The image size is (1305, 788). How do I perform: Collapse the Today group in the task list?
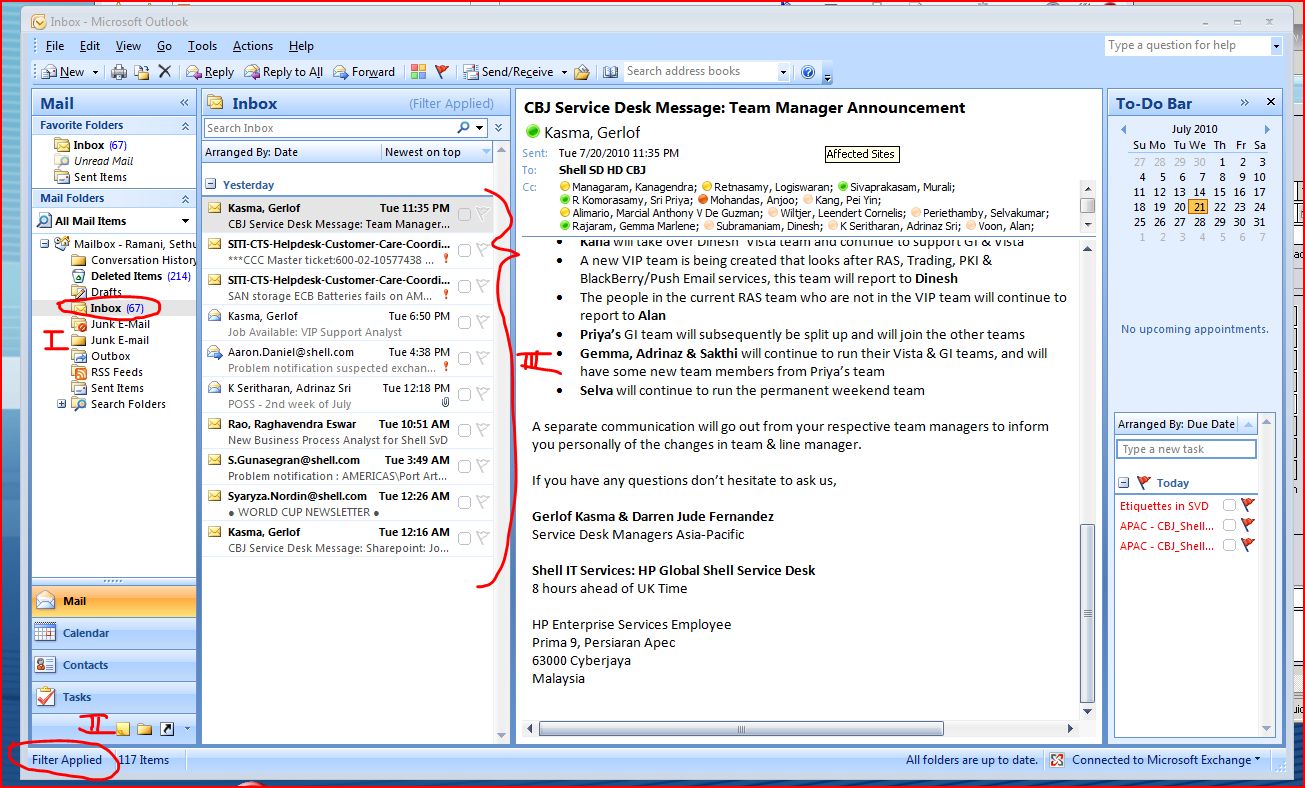(x=1123, y=482)
